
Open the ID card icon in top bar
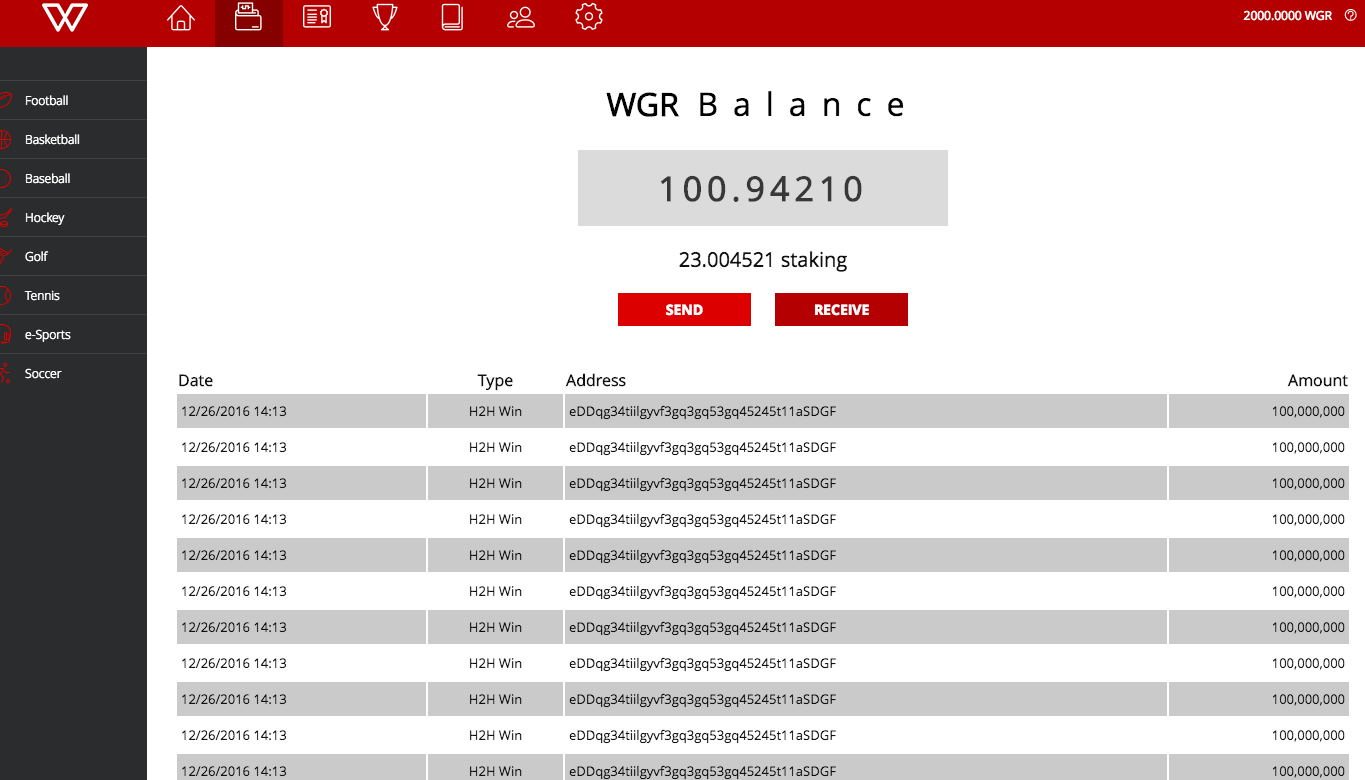coord(317,18)
